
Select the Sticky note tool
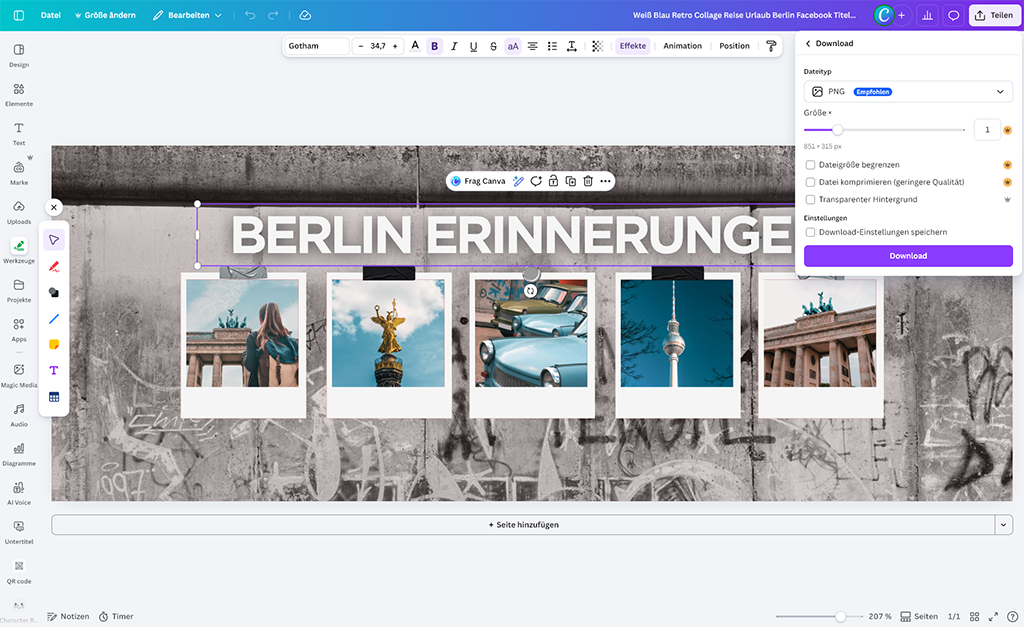[54, 344]
